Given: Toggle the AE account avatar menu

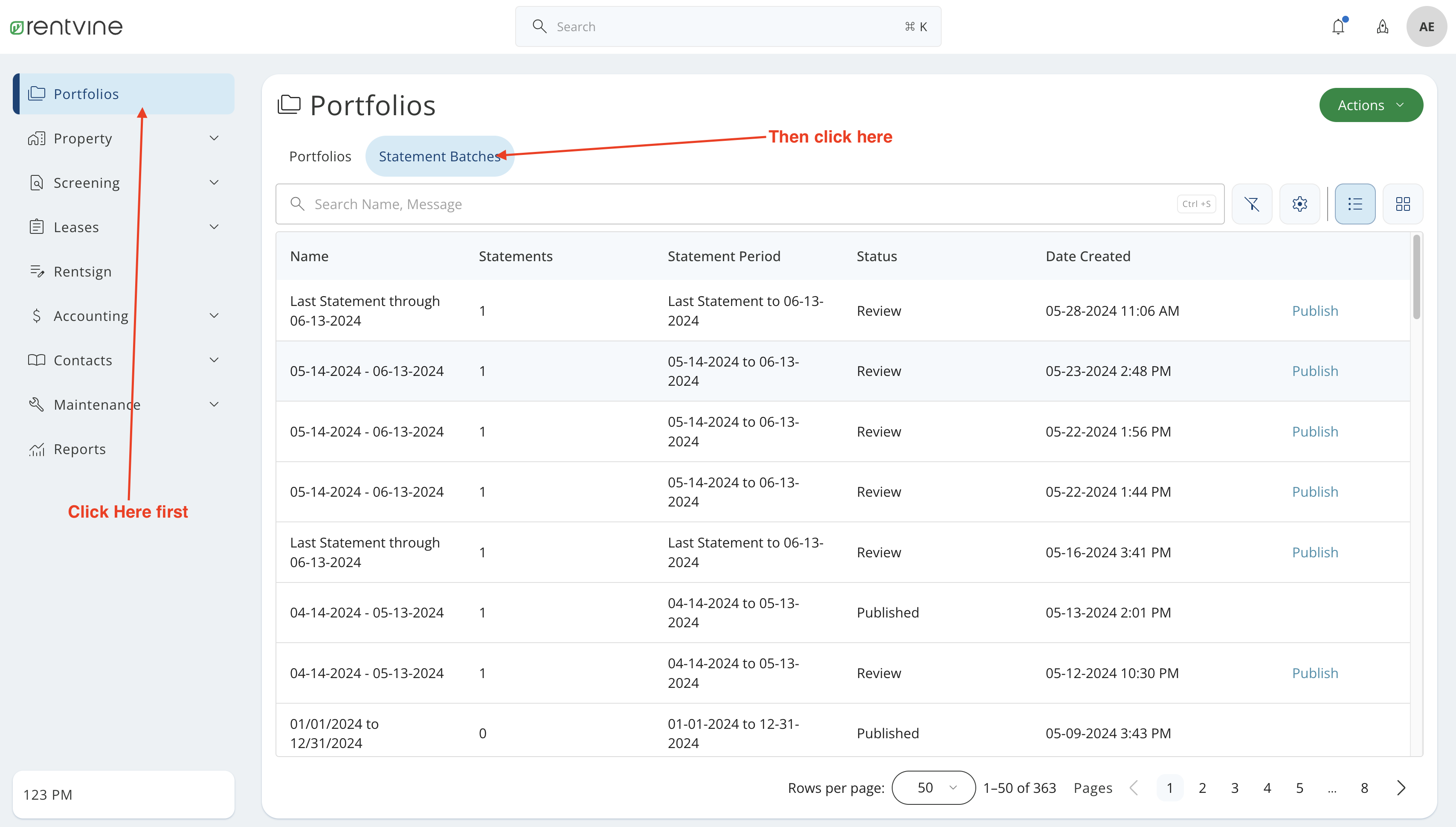Looking at the screenshot, I should pyautogui.click(x=1427, y=26).
